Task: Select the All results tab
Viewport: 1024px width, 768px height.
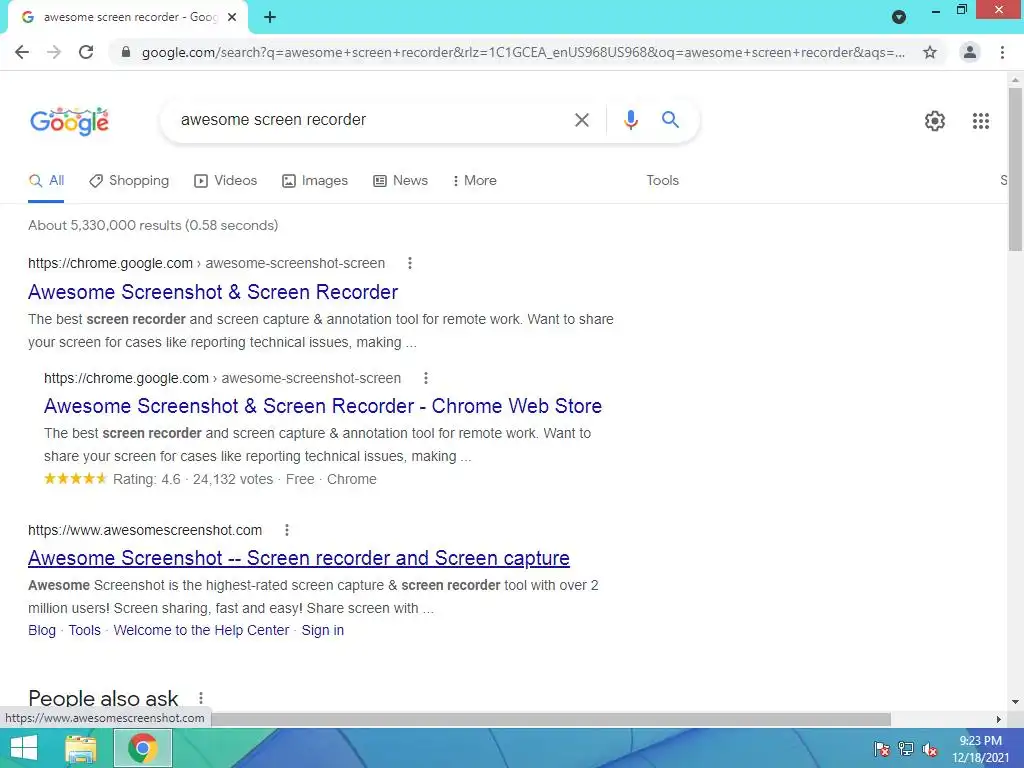Action: (x=46, y=181)
